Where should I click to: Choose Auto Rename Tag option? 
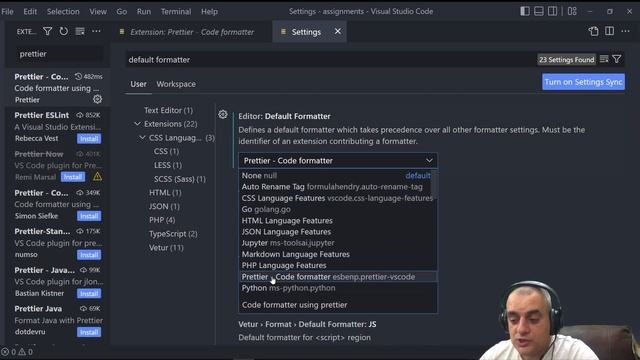pos(335,187)
